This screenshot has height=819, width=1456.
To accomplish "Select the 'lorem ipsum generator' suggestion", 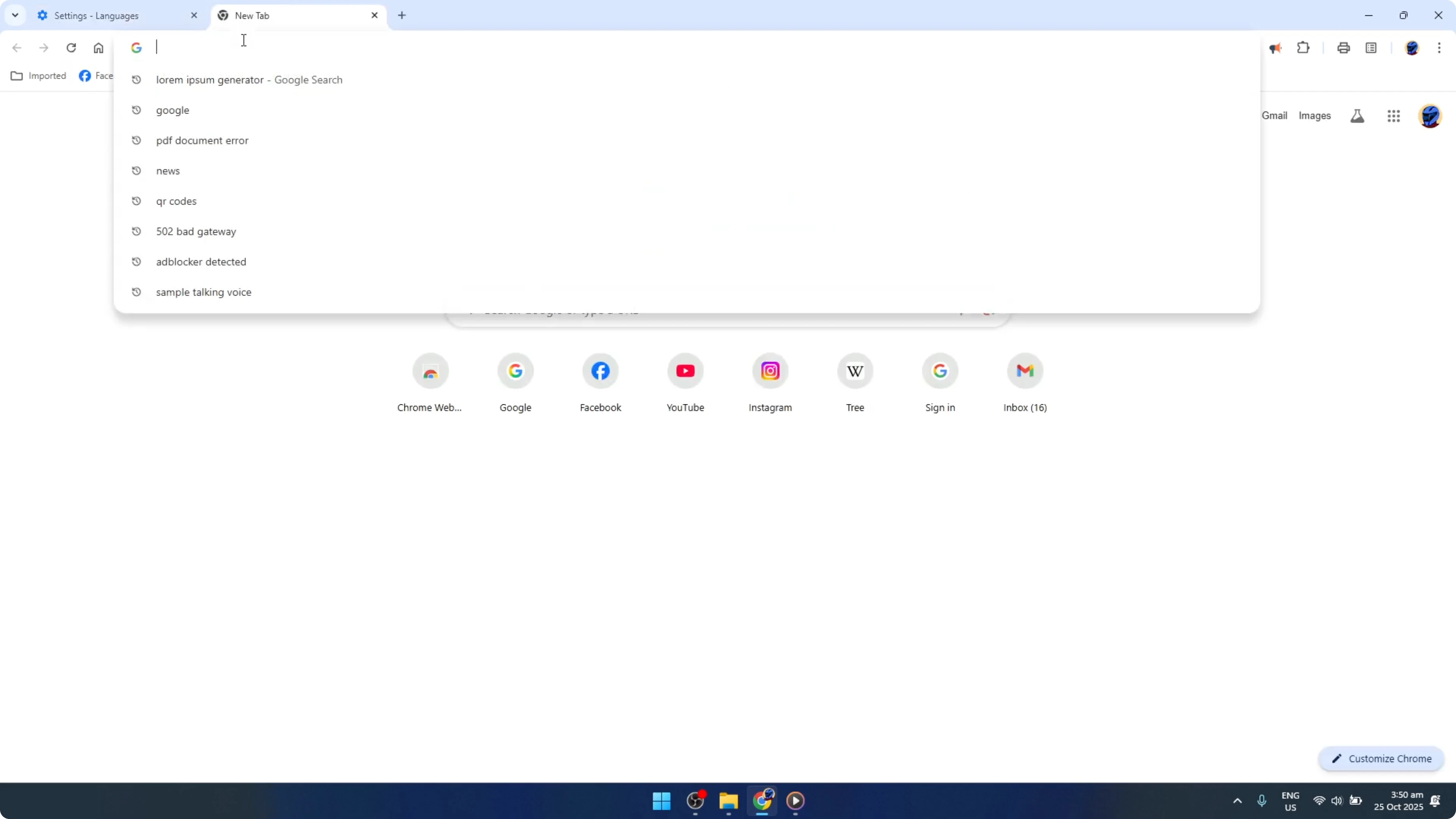I will pyautogui.click(x=249, y=80).
